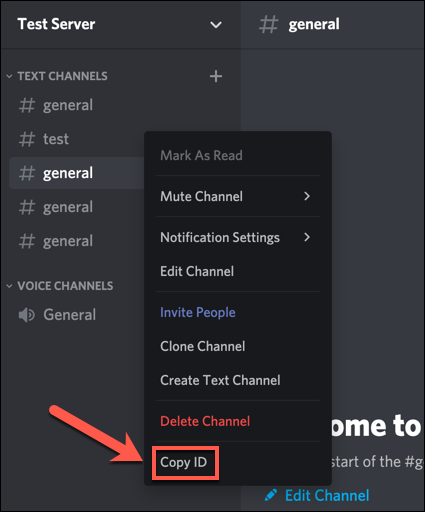Viewport: 425px width, 512px height.
Task: Expand Mute Channel submenu arrow
Action: tap(307, 196)
